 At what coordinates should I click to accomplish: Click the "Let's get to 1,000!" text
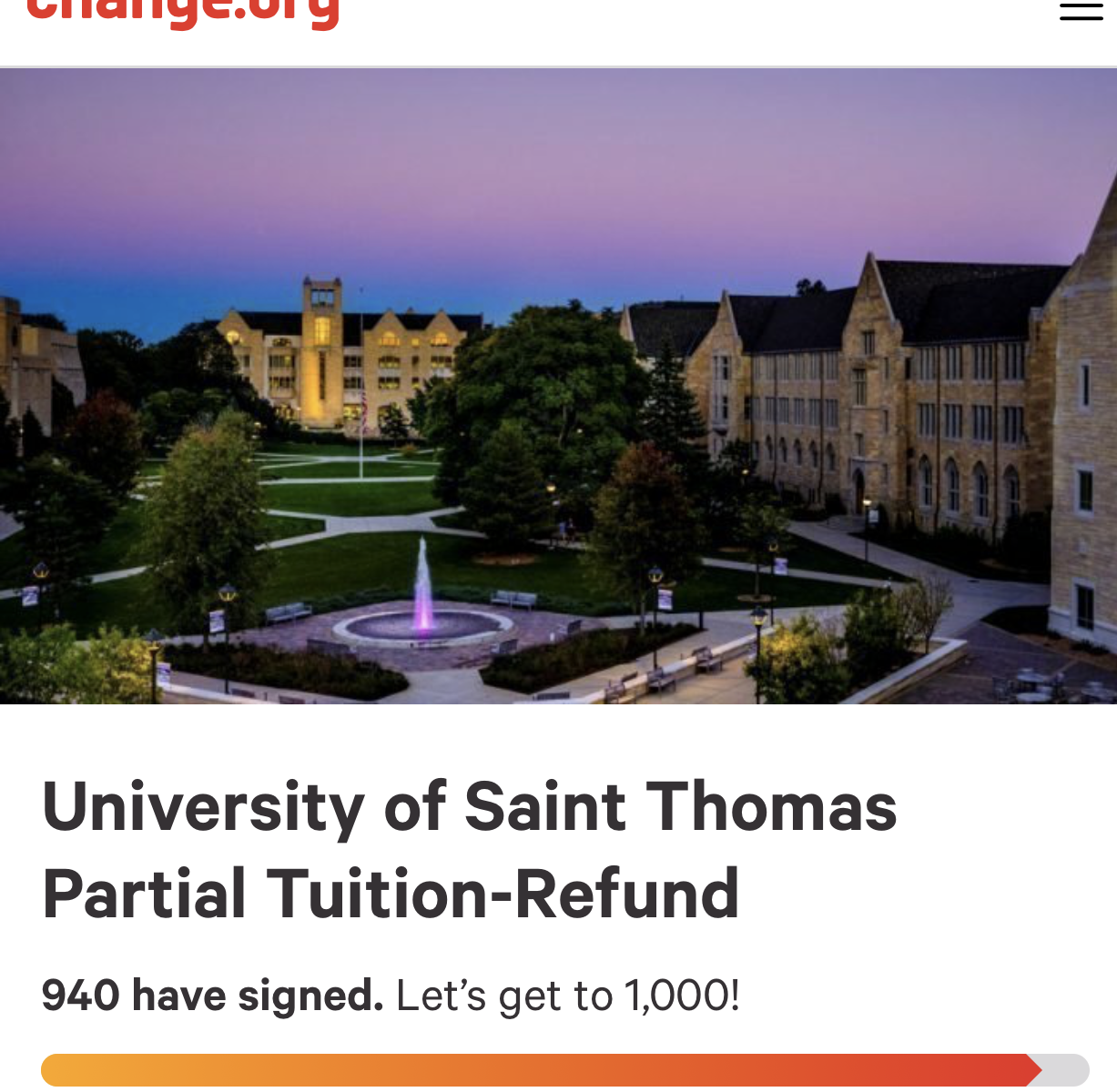coord(568,996)
